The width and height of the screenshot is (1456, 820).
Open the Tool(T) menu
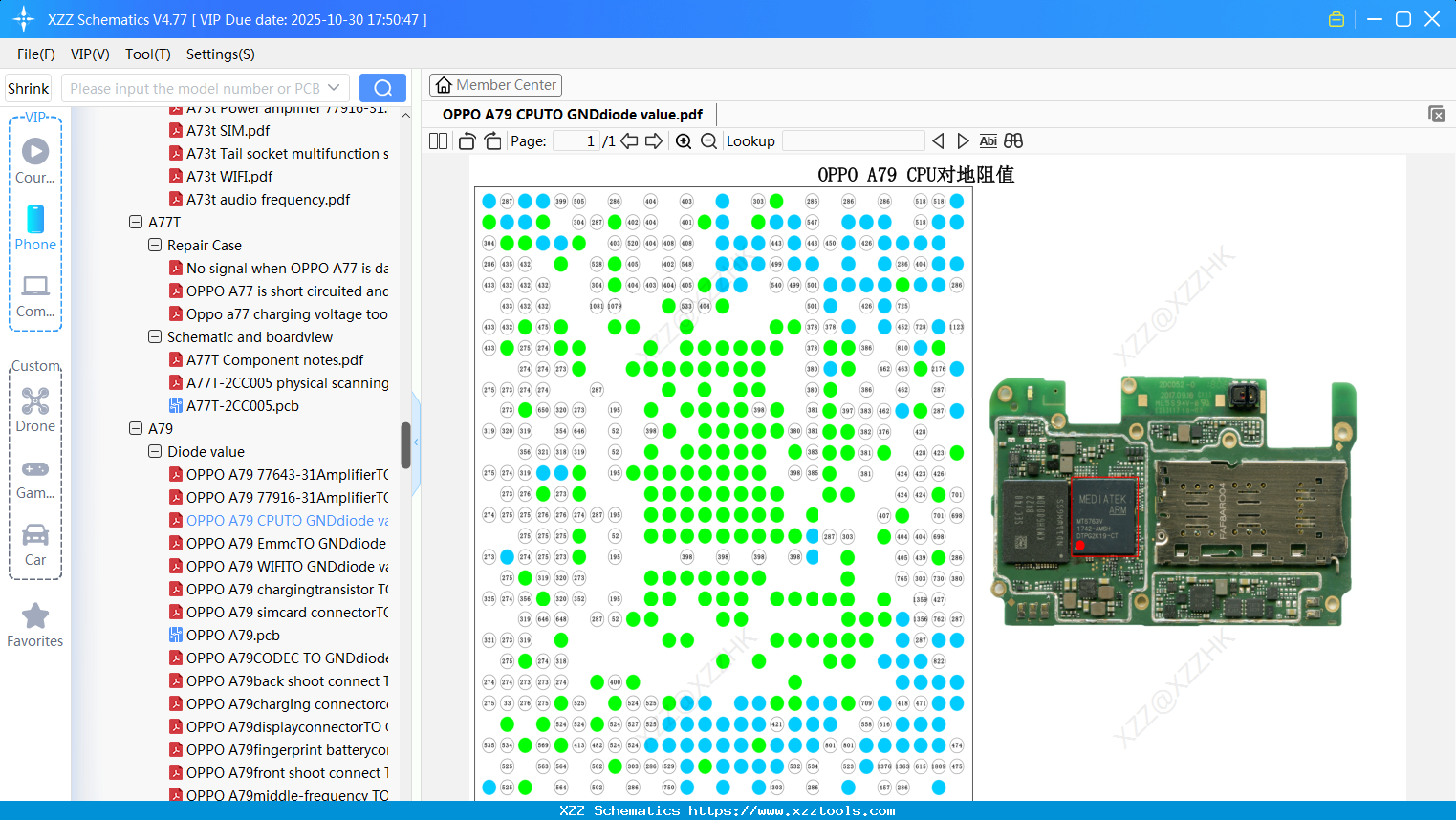click(147, 54)
